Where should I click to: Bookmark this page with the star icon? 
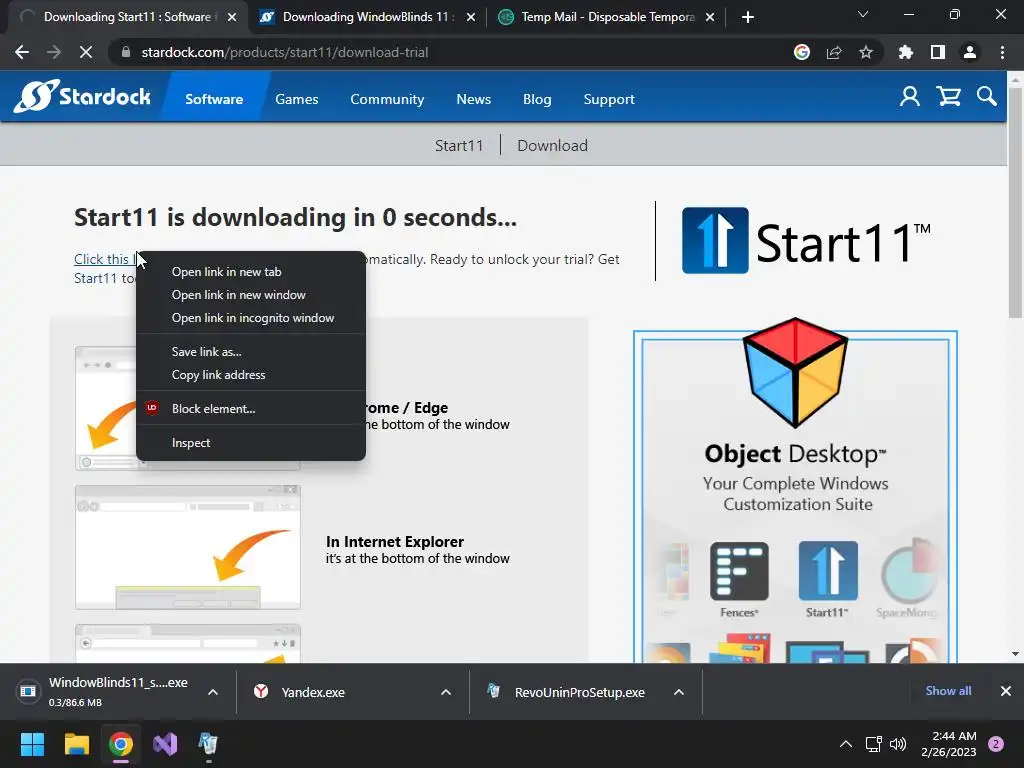click(866, 52)
